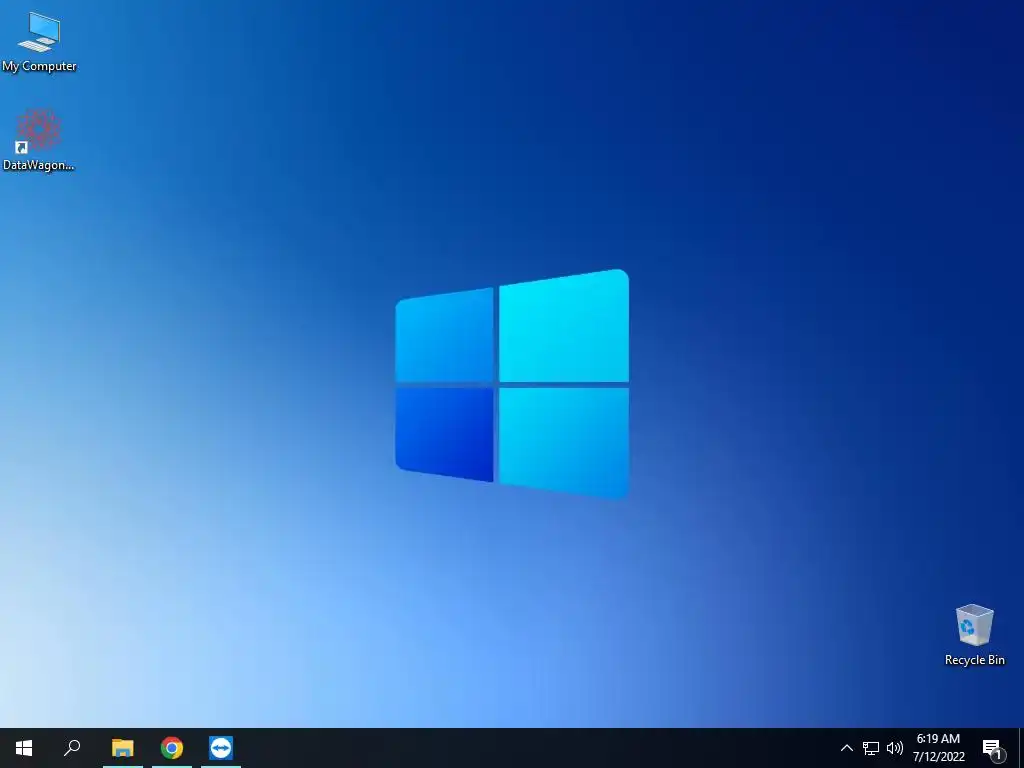Image resolution: width=1024 pixels, height=768 pixels.
Task: Select the My Computer desktop icon
Action: tap(39, 42)
